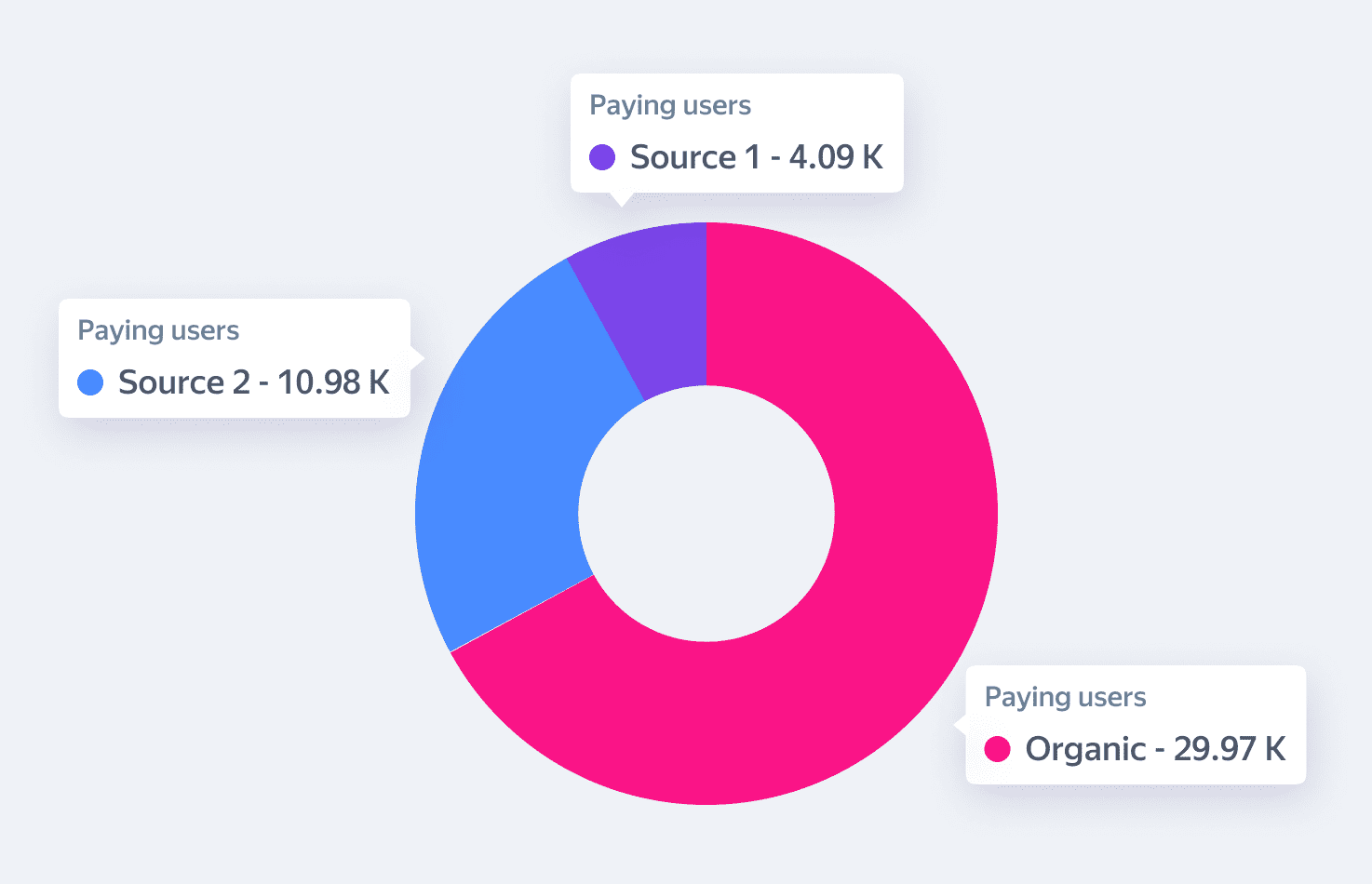Click the pointer arrow on Organic tooltip
This screenshot has height=884, width=1372.
coord(960,724)
